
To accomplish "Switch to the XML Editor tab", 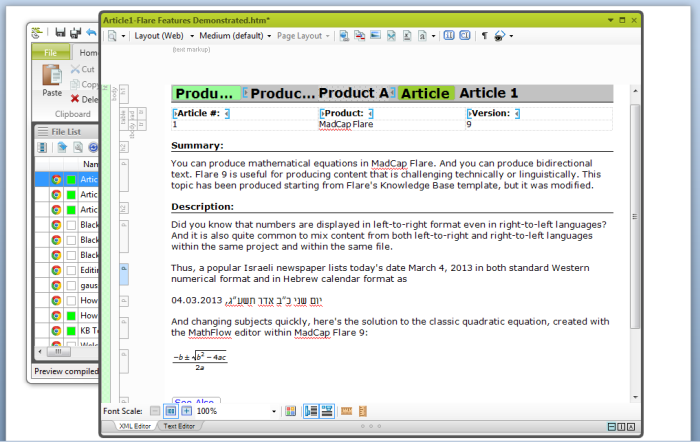I will pyautogui.click(x=134, y=426).
